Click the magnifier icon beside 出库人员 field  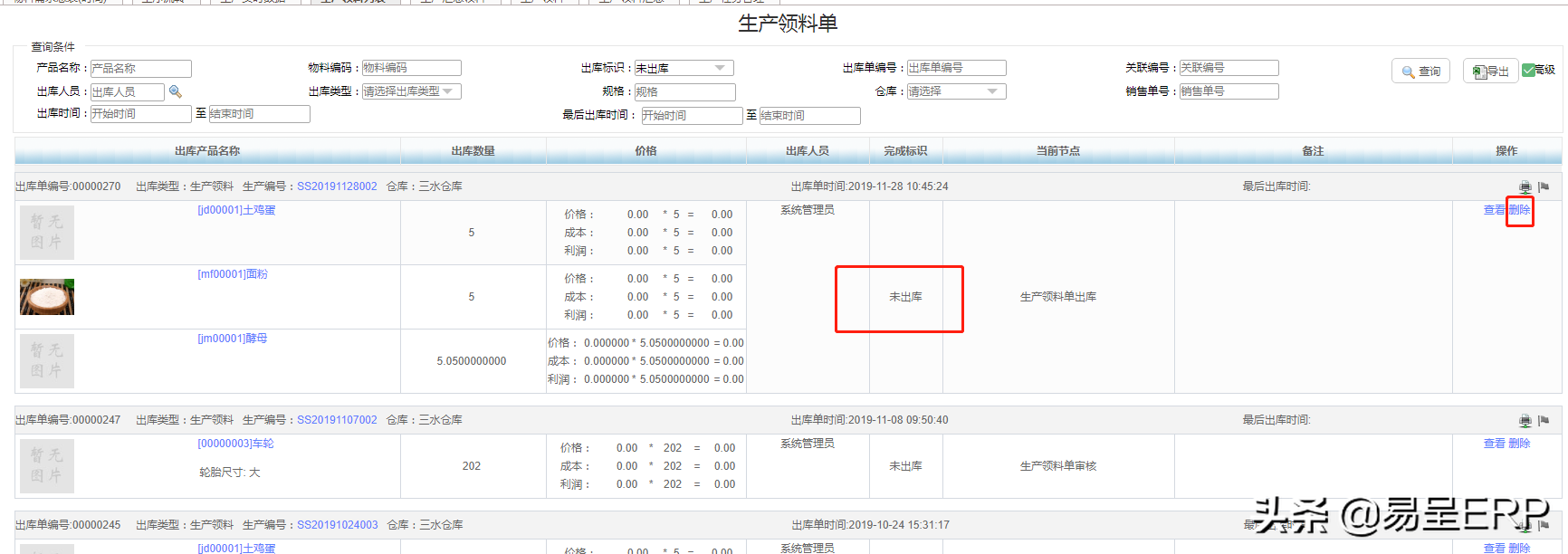[176, 91]
